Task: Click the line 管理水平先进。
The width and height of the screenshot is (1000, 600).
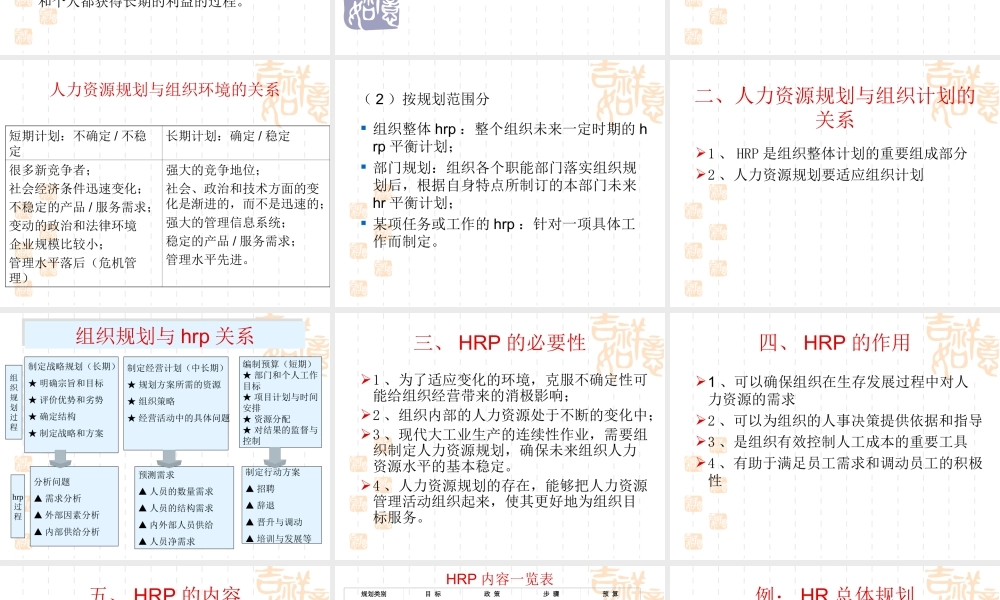Action: [x=208, y=260]
